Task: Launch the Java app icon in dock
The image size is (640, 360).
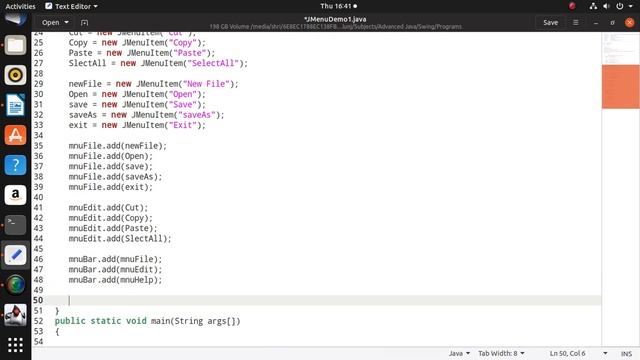Action: click(15, 315)
